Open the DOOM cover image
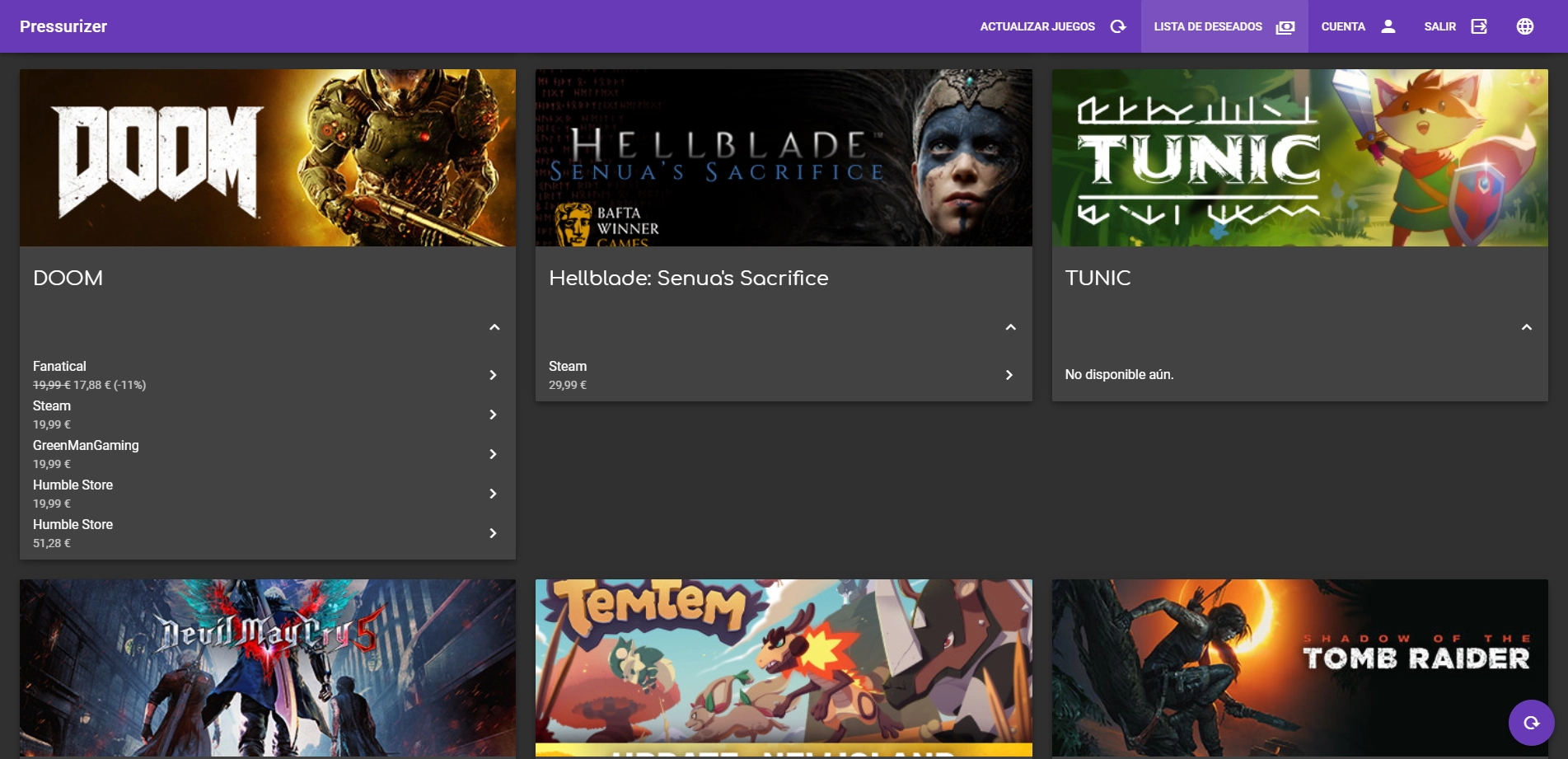This screenshot has height=759, width=1568. tap(268, 157)
